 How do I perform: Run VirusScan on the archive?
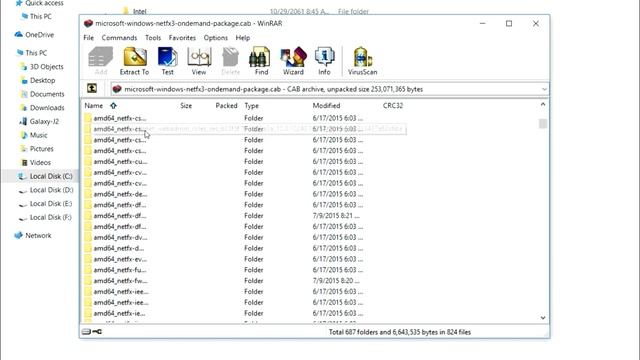pyautogui.click(x=362, y=61)
